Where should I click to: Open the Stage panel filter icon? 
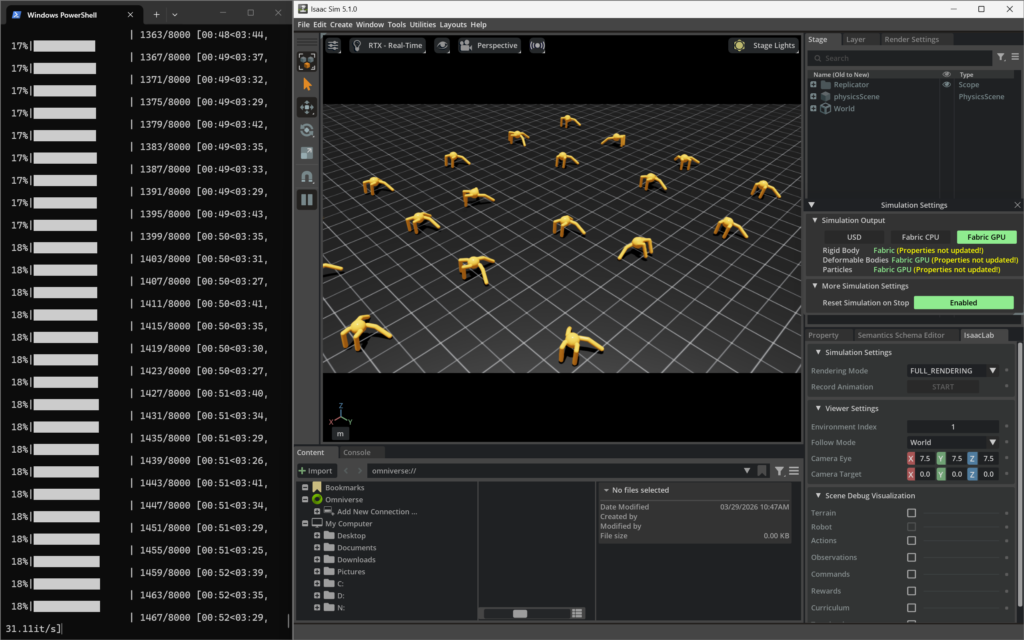coord(1001,58)
